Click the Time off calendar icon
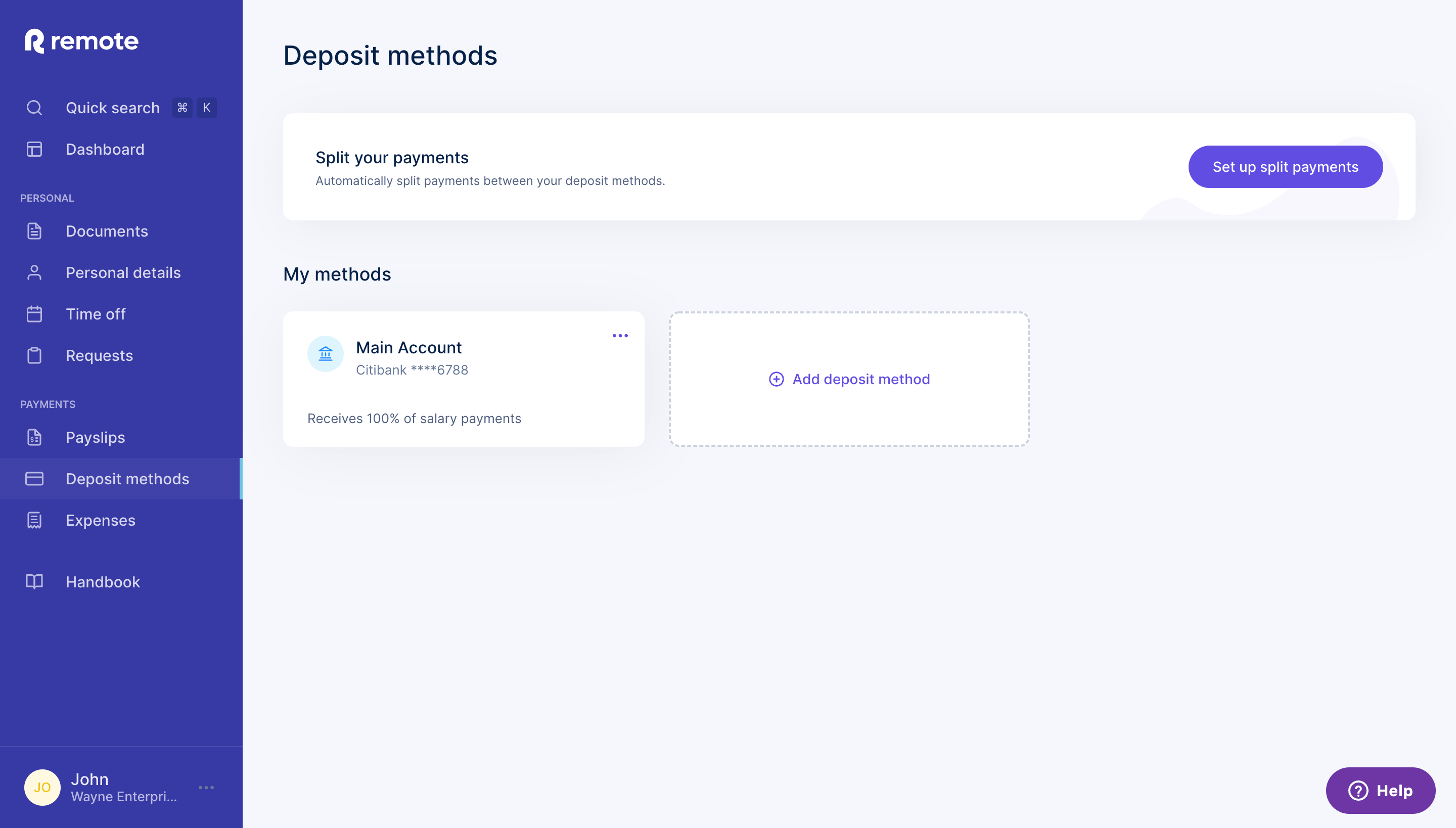 point(34,314)
